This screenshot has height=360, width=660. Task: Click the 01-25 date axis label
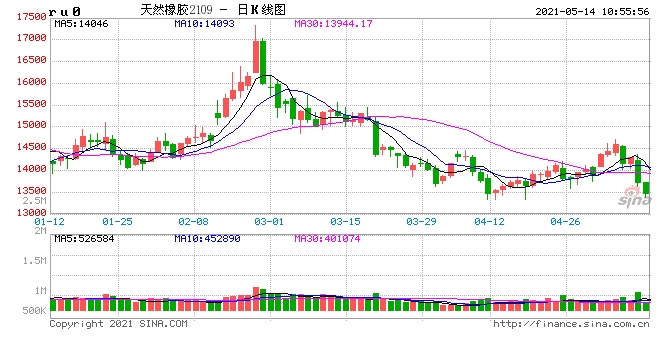(x=117, y=221)
